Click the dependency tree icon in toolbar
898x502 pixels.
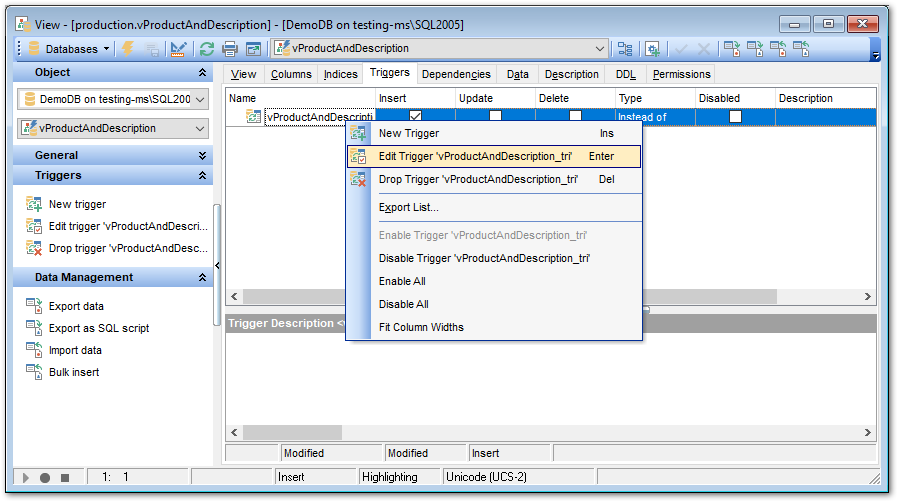pos(625,49)
